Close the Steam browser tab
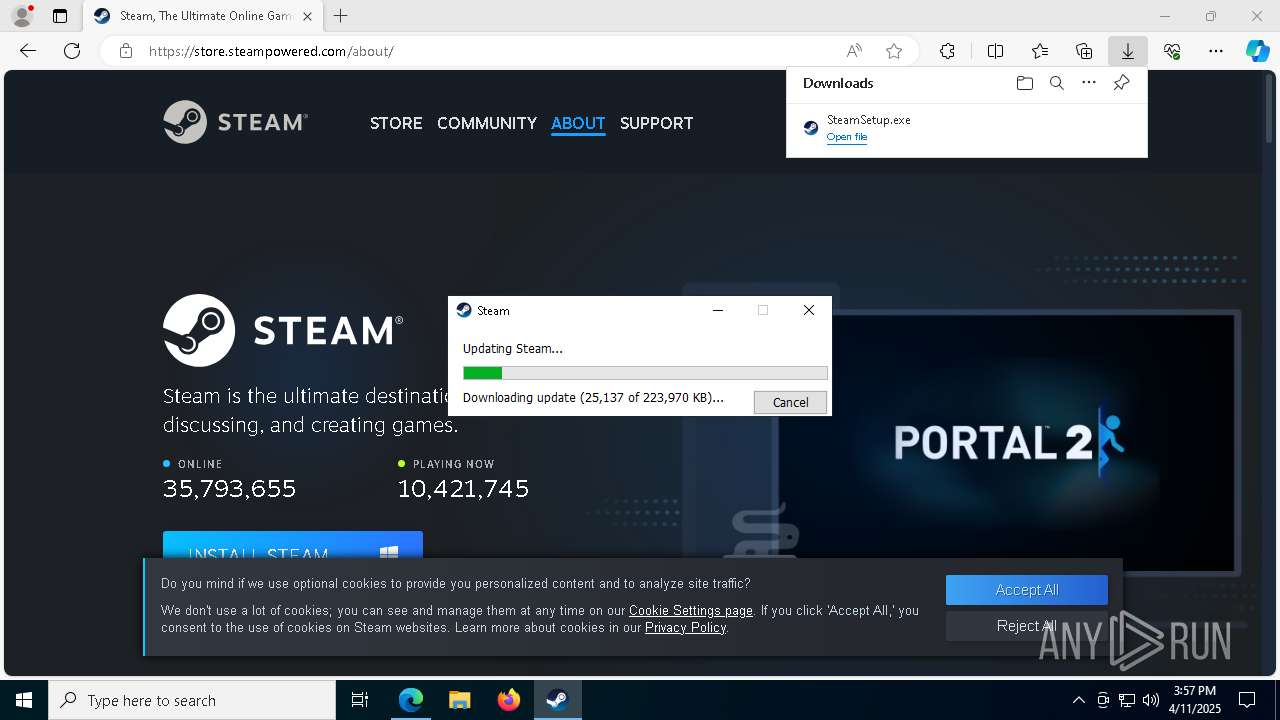The height and width of the screenshot is (720, 1280). [307, 16]
